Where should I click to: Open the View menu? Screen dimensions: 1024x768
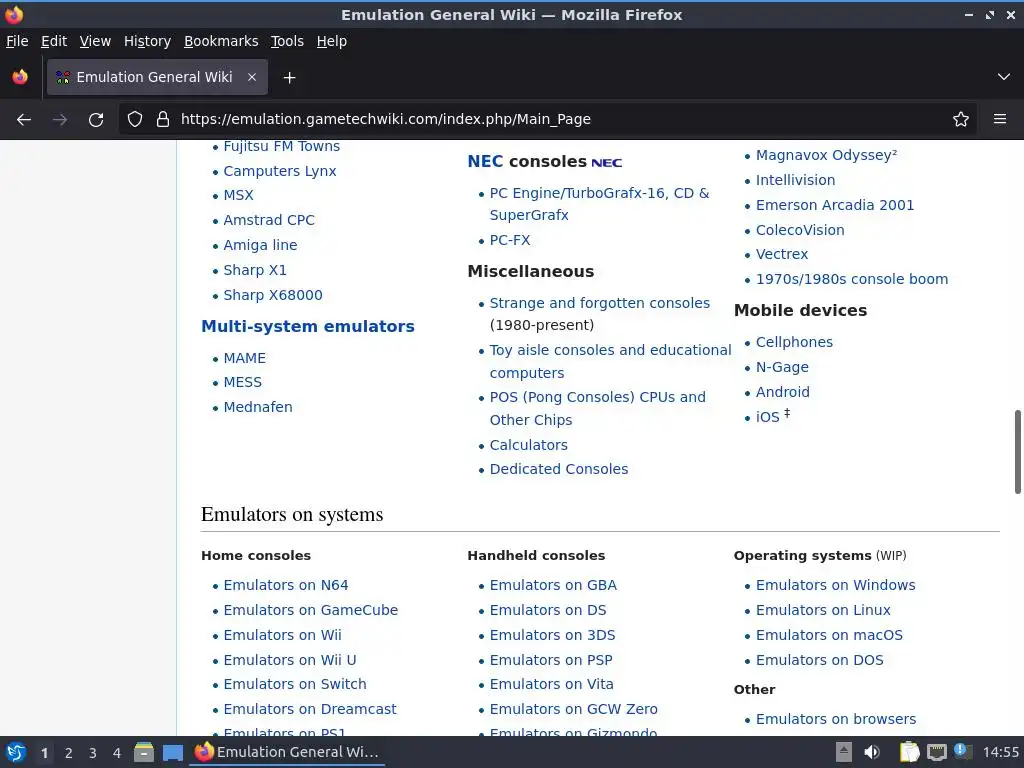coord(95,41)
